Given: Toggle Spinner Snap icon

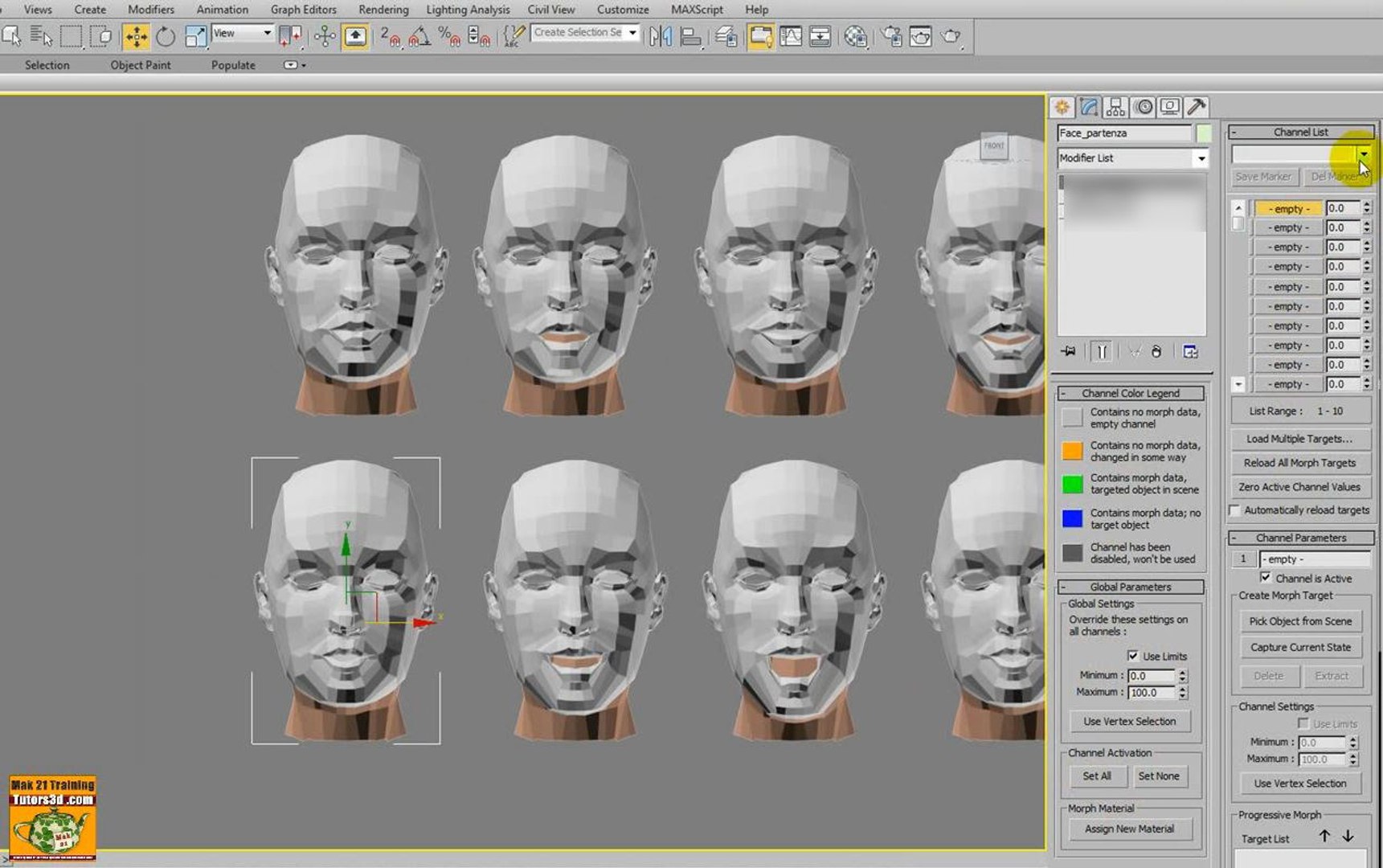Looking at the screenshot, I should point(479,36).
